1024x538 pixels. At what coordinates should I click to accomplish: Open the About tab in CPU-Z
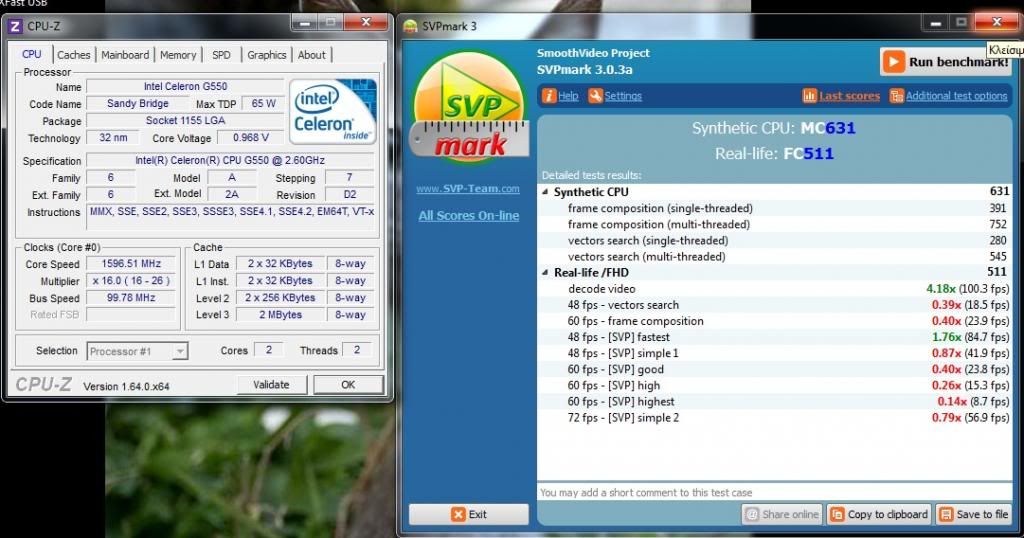pos(312,55)
